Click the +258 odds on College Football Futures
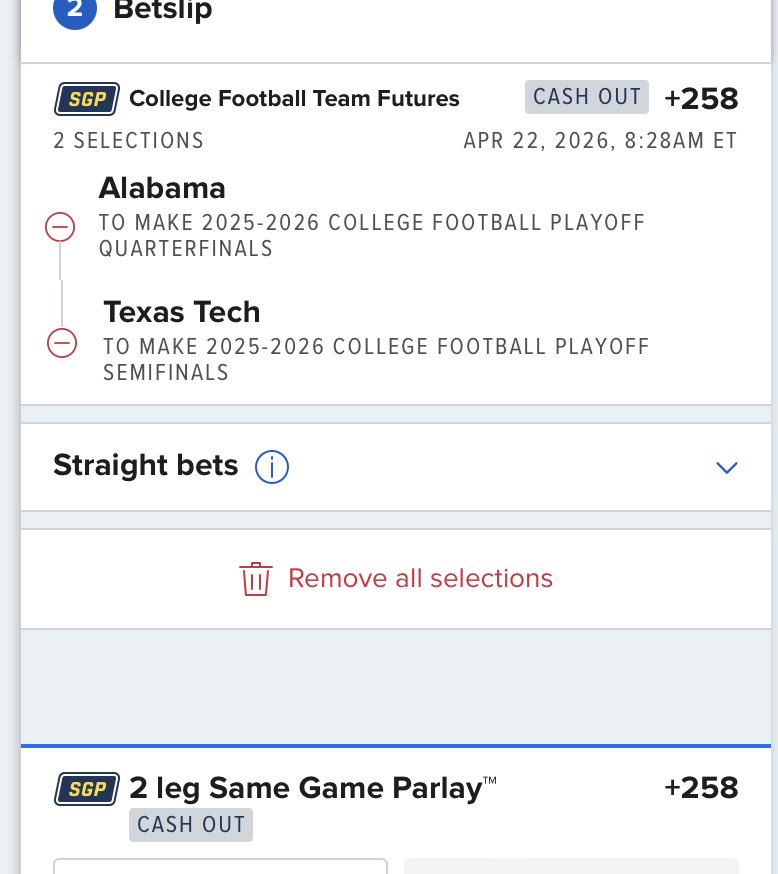Viewport: 778px width, 874px height. pyautogui.click(x=701, y=98)
